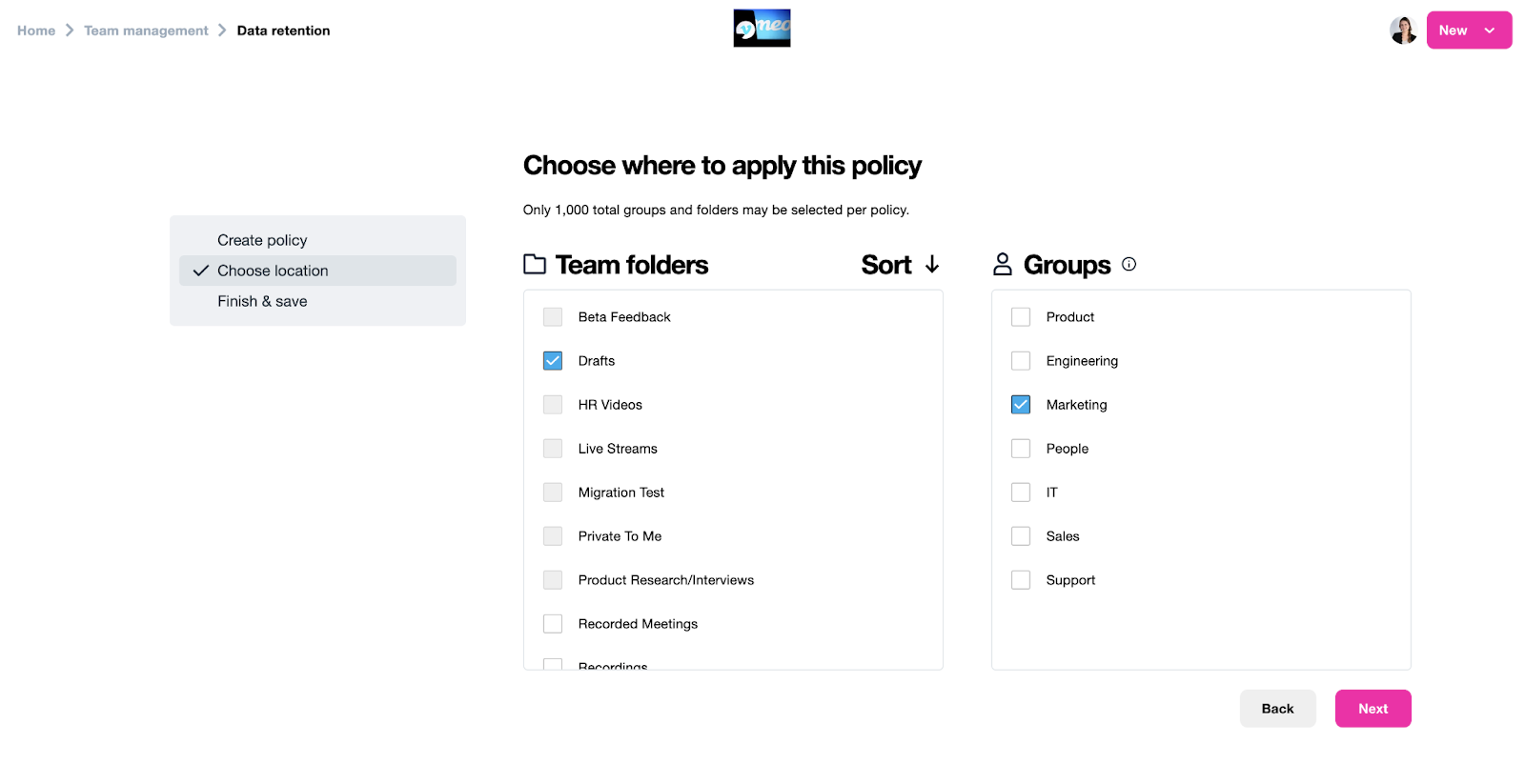The height and width of the screenshot is (784, 1525).
Task: Enable the Recorded Meetings folder checkbox
Action: (x=553, y=624)
